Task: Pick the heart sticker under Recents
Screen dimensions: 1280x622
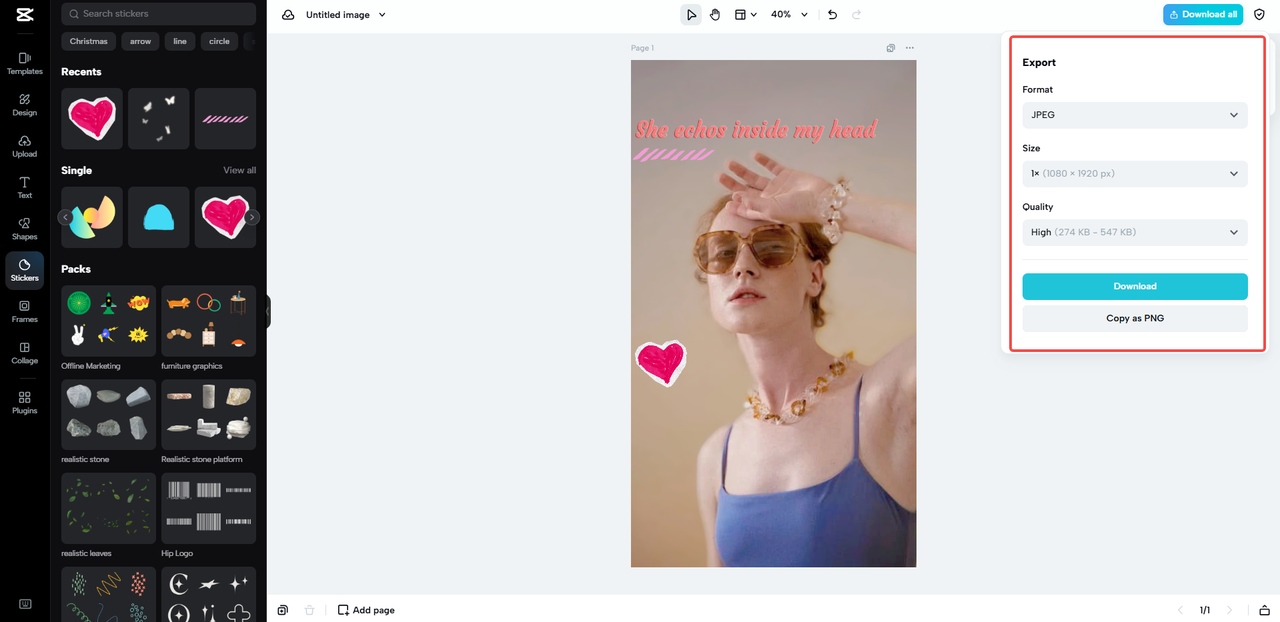Action: 92,119
